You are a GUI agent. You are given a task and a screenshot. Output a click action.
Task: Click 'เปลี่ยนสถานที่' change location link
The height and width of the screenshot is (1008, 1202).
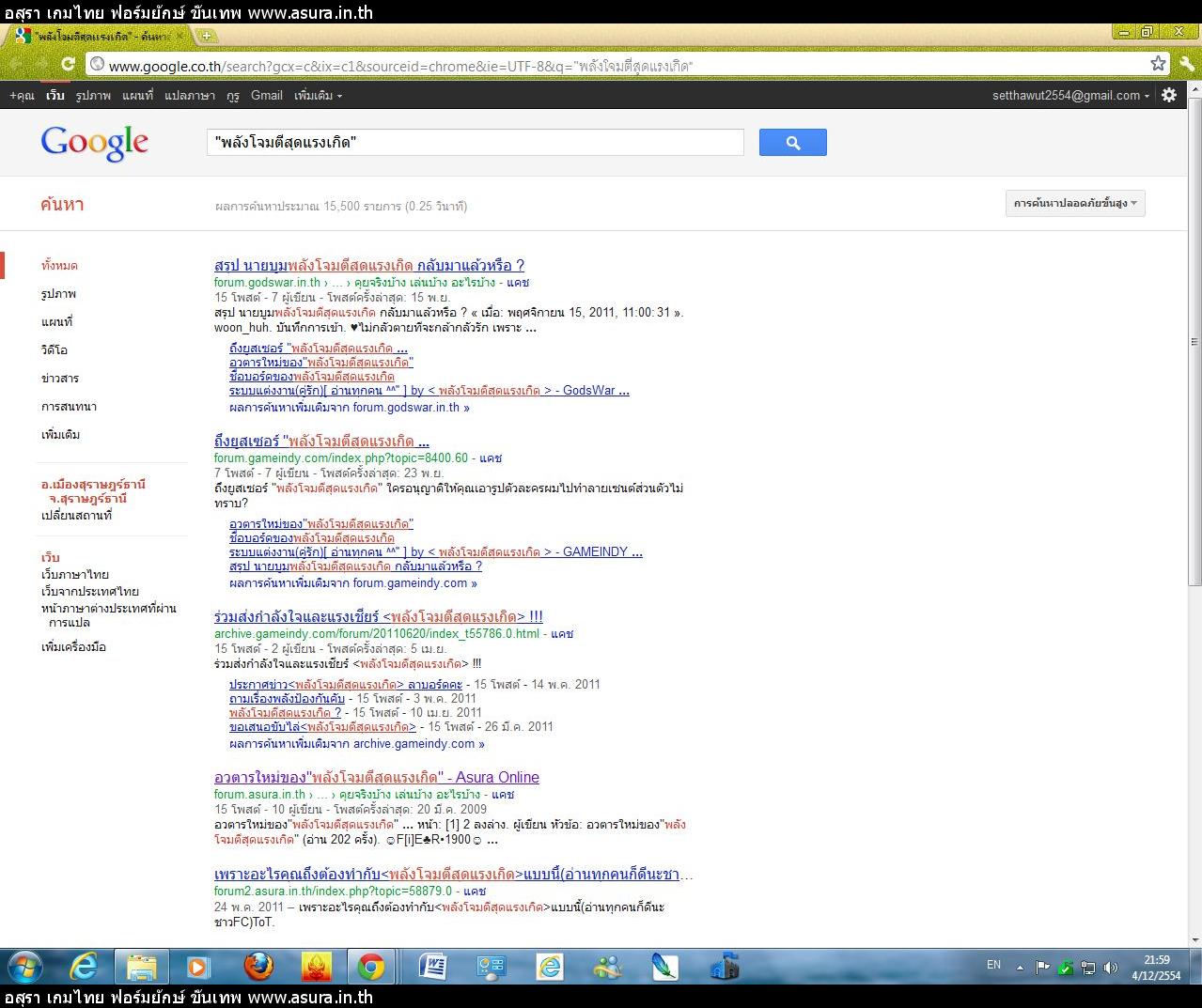point(76,516)
